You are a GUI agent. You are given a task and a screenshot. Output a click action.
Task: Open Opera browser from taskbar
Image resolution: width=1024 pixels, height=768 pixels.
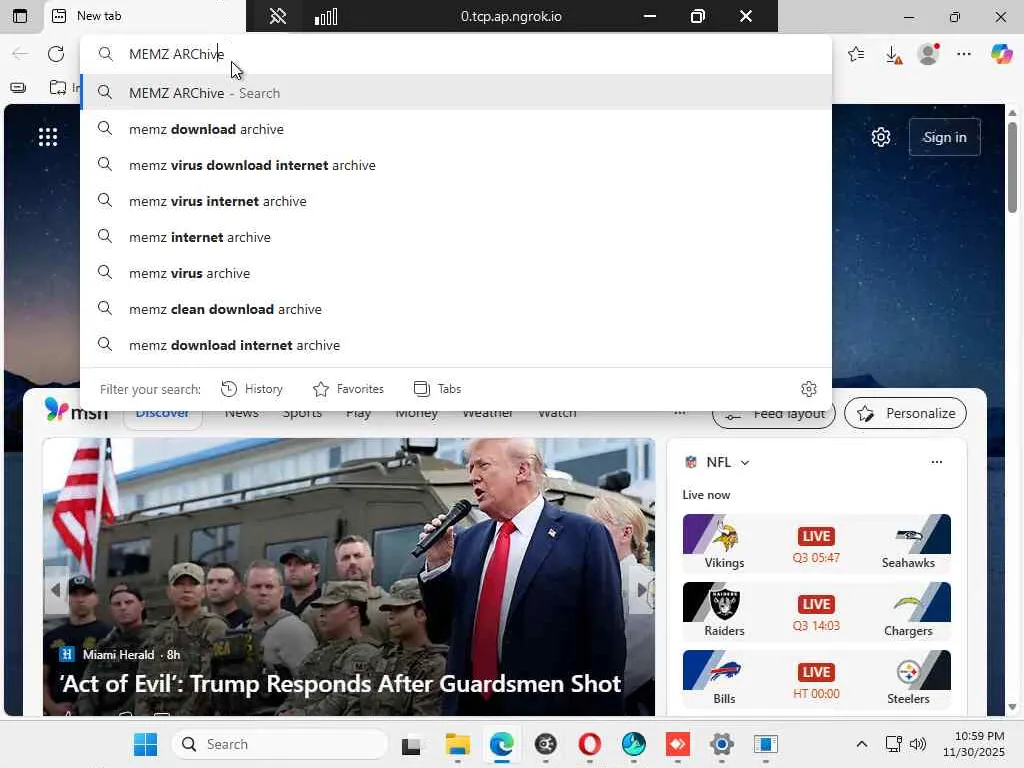point(590,744)
